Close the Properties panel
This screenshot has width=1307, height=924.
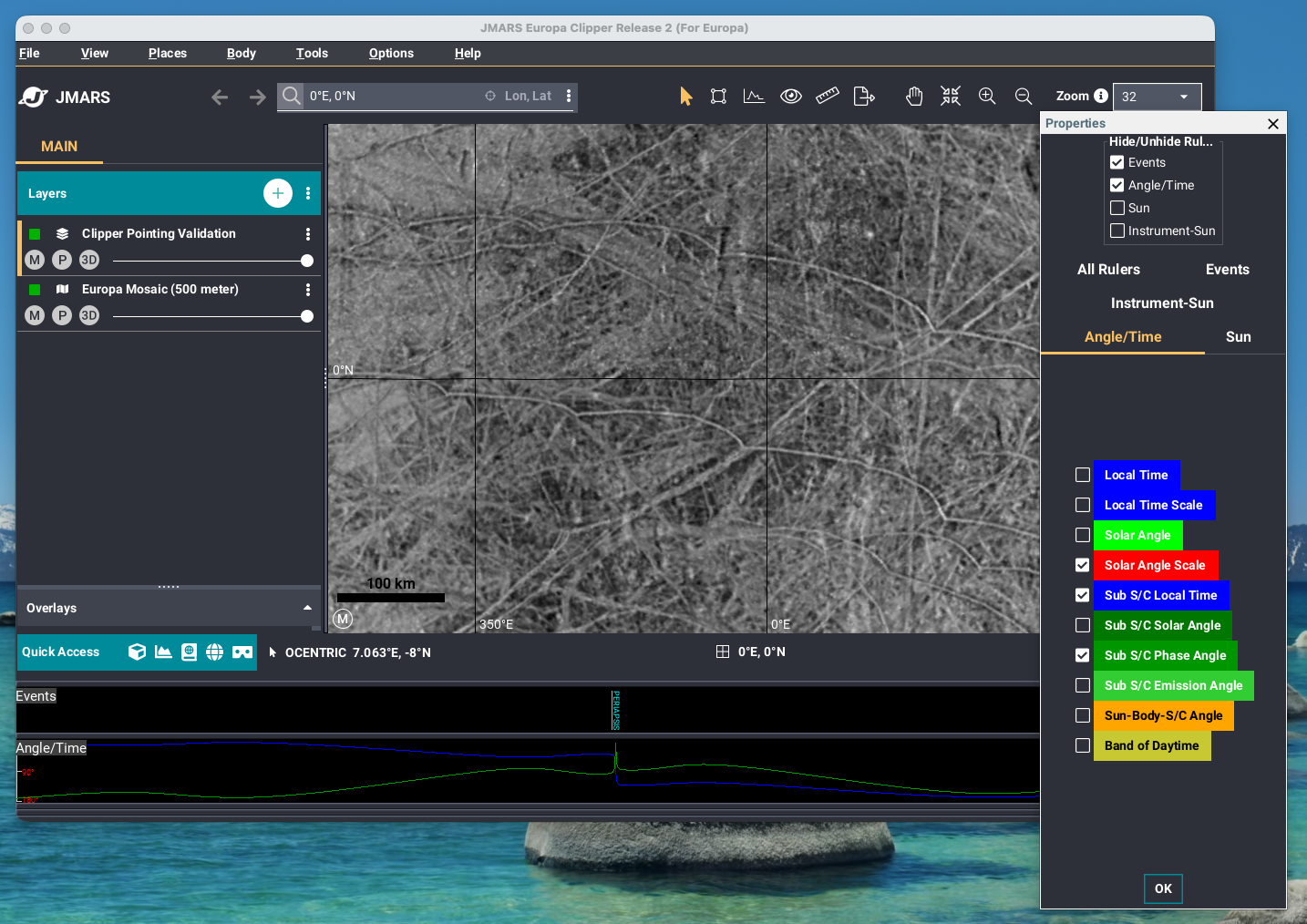tap(1273, 124)
